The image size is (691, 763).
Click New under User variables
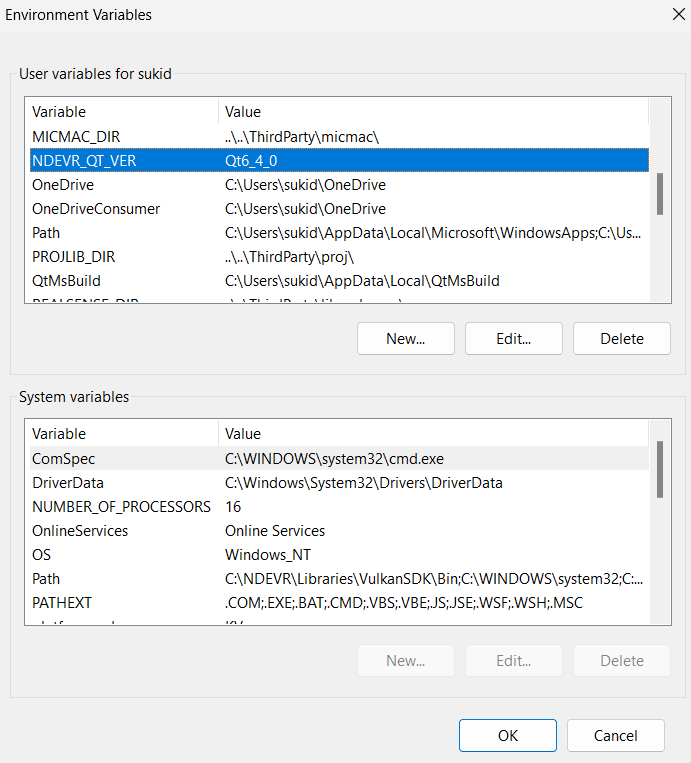click(405, 338)
